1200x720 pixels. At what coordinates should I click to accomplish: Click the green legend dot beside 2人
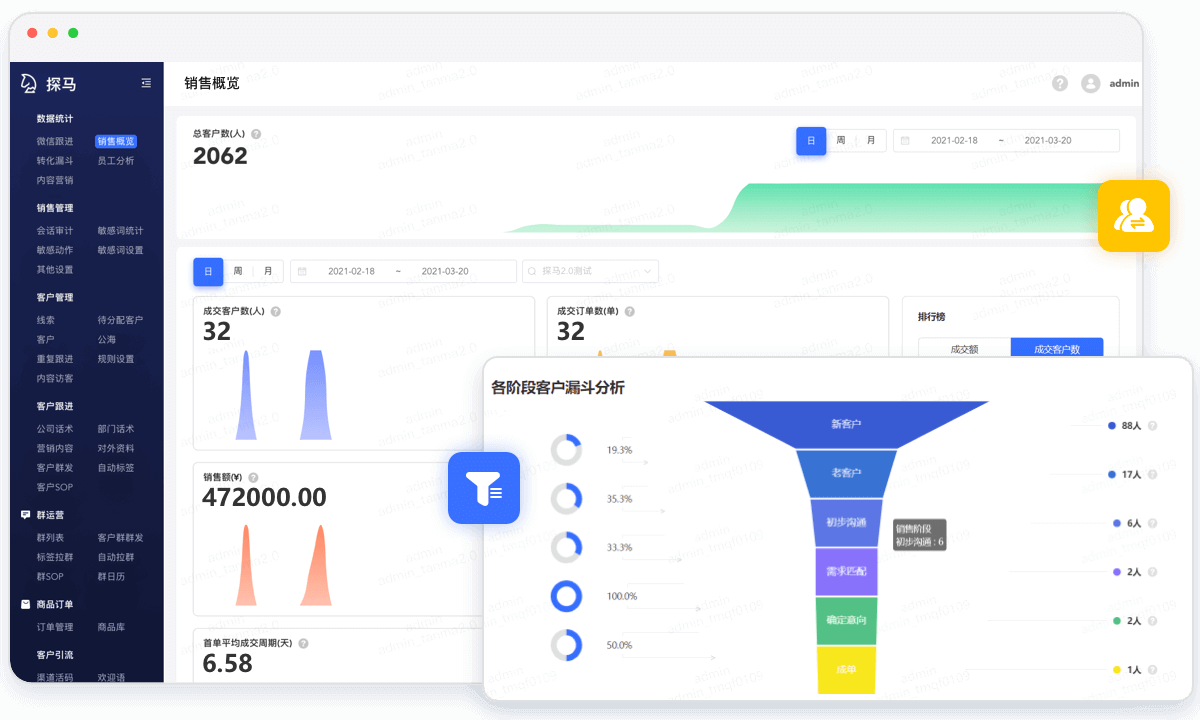pyautogui.click(x=1117, y=621)
